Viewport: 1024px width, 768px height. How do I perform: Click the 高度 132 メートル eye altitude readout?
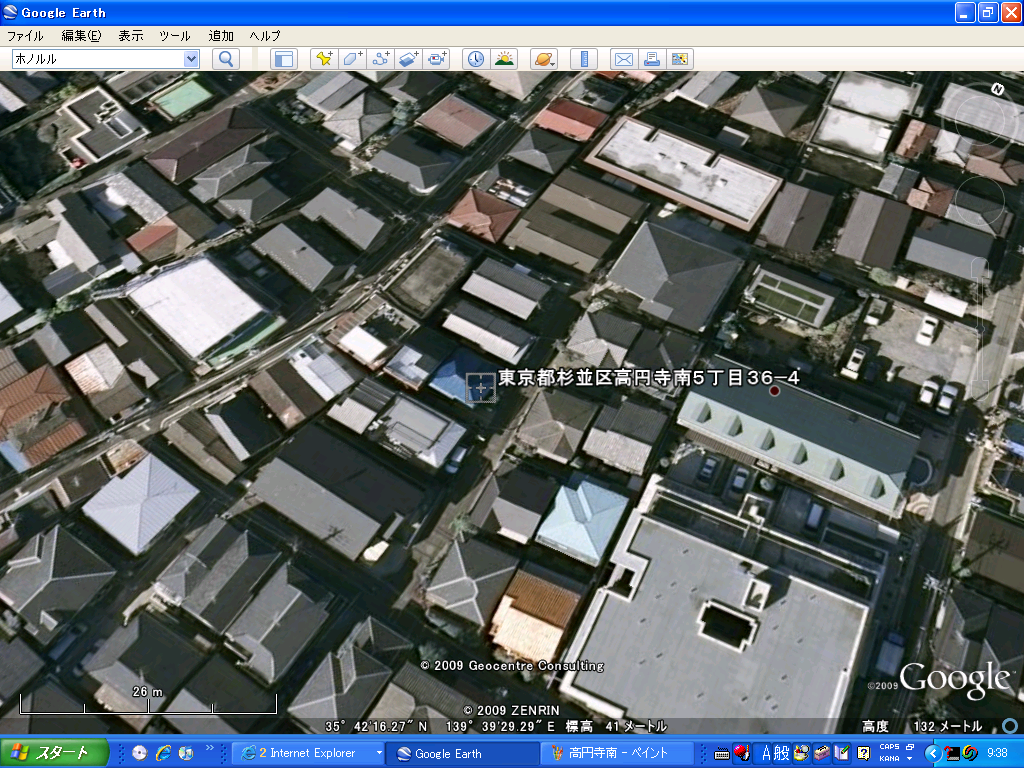pyautogui.click(x=921, y=726)
